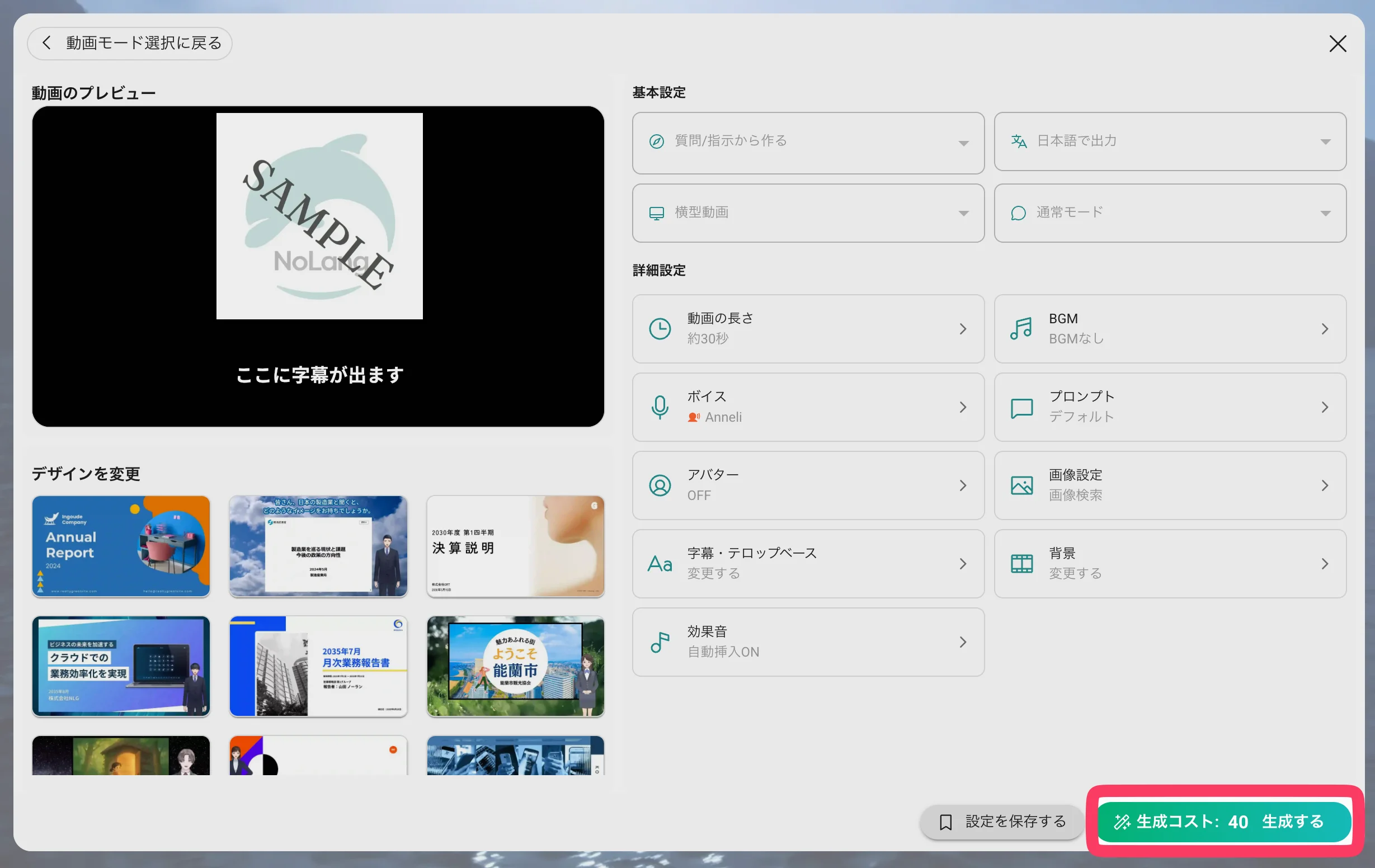Click the monitor icon in 横型動画
This screenshot has height=868, width=1375.
click(657, 213)
